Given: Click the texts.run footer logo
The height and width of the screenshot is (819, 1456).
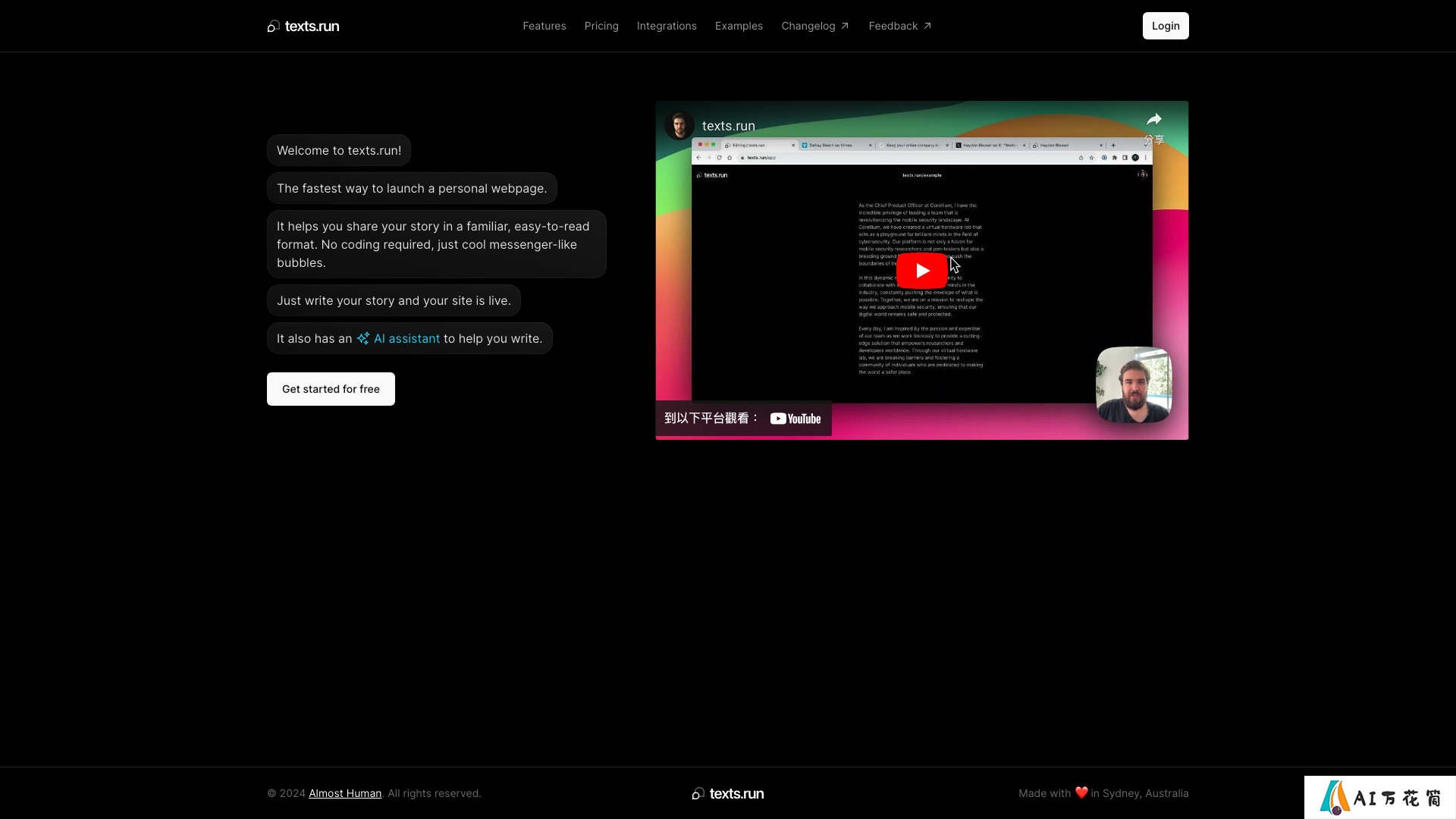Looking at the screenshot, I should (x=728, y=793).
